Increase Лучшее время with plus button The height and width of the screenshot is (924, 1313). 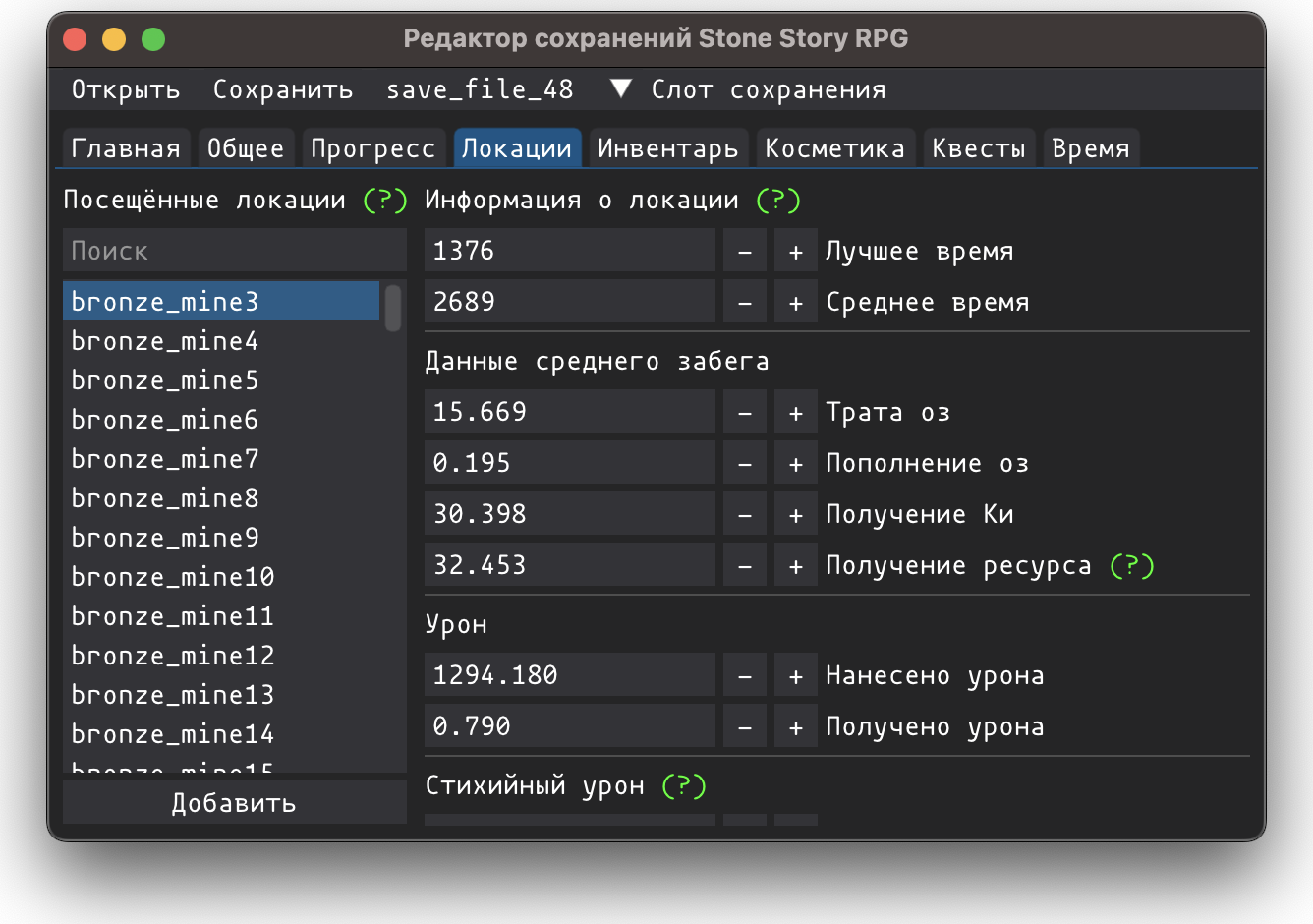tap(796, 251)
